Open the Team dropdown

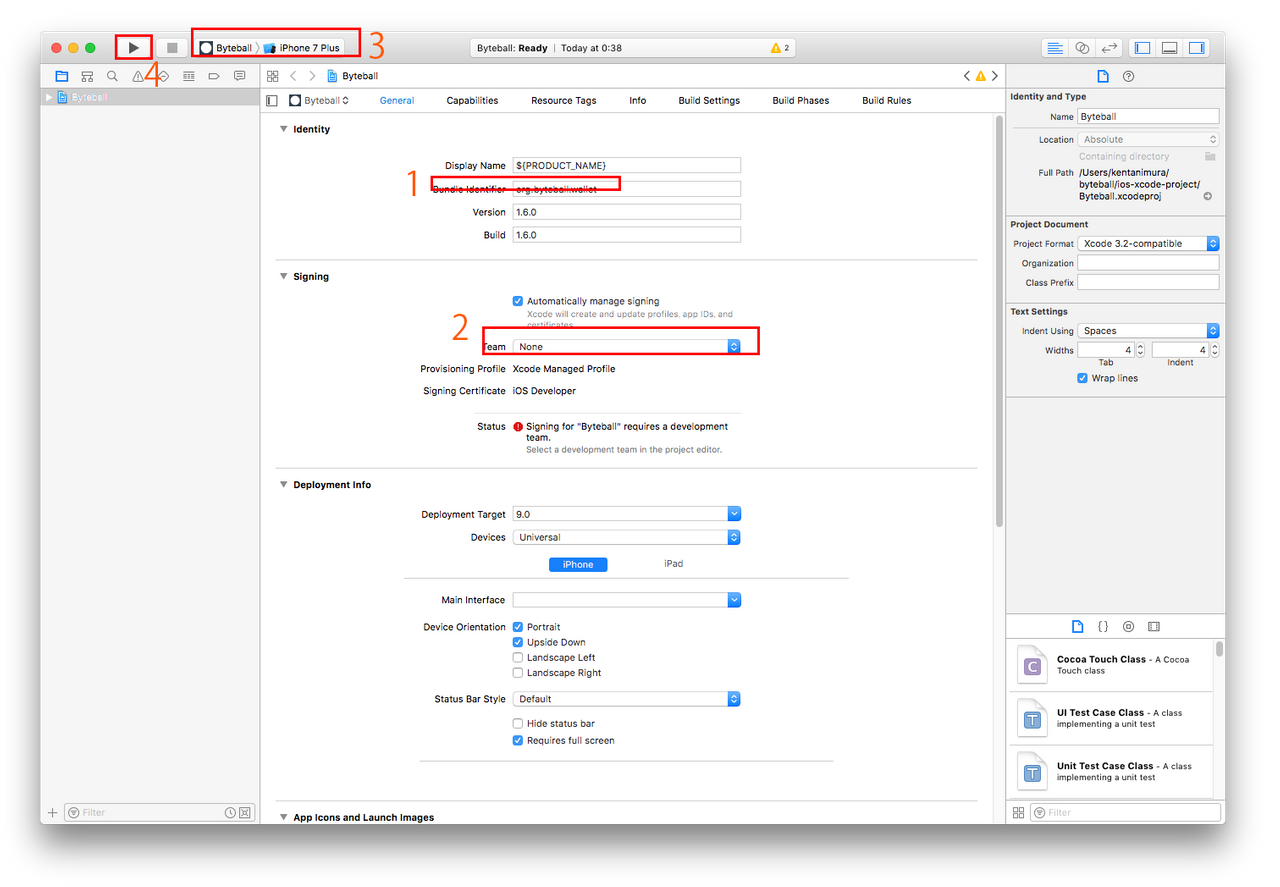tap(626, 347)
